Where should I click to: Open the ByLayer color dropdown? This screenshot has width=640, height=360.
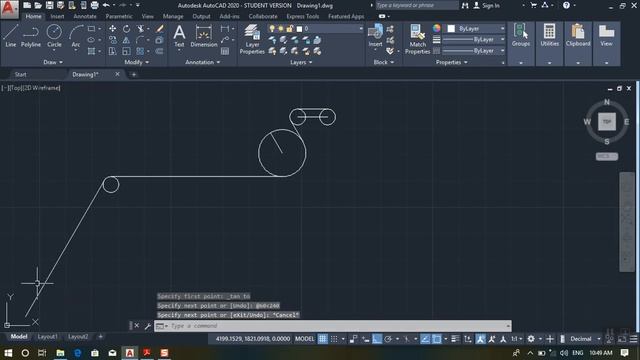coord(475,29)
